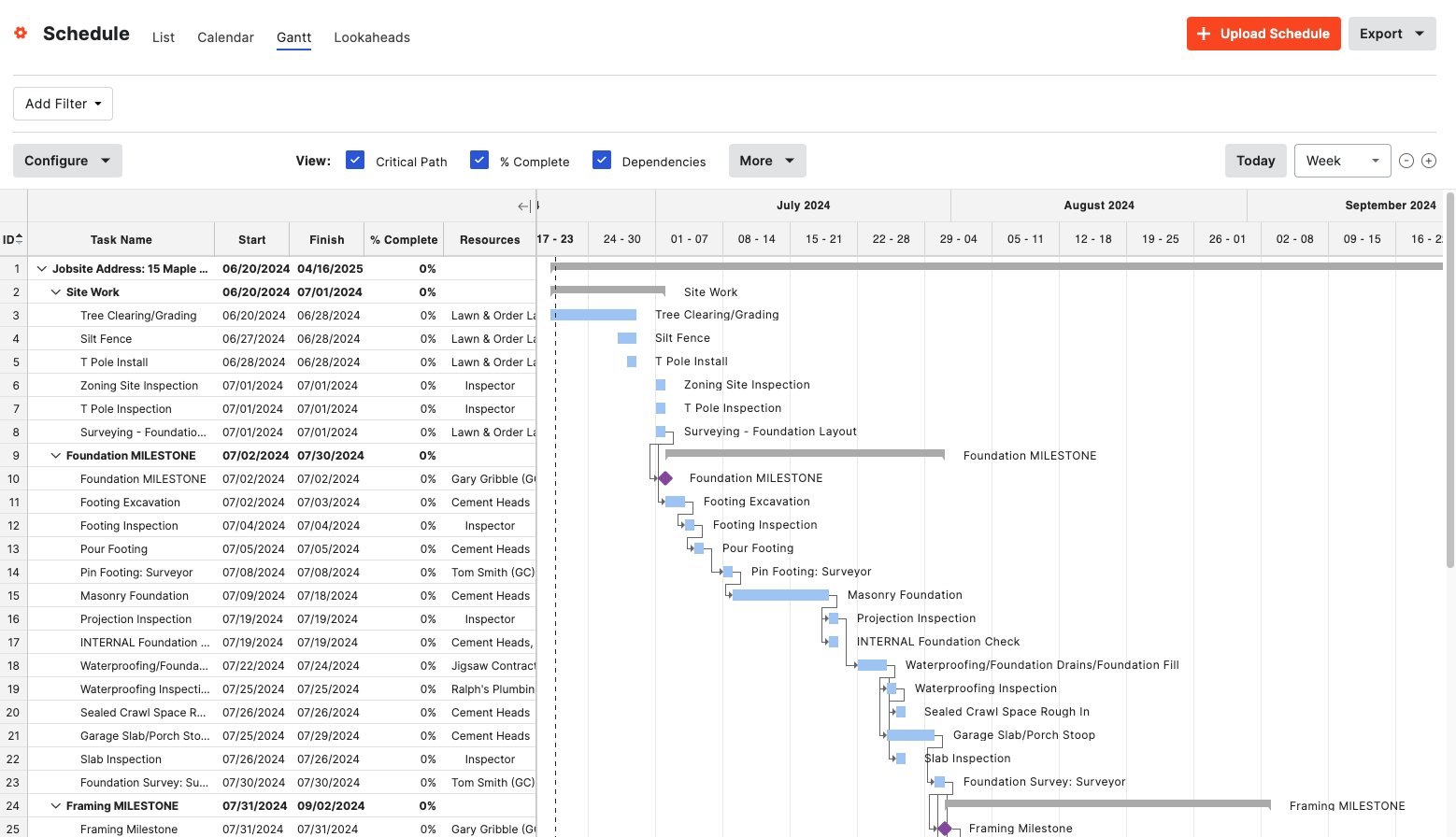Sort by the ID column arrows
The width and height of the screenshot is (1456, 837).
click(19, 239)
